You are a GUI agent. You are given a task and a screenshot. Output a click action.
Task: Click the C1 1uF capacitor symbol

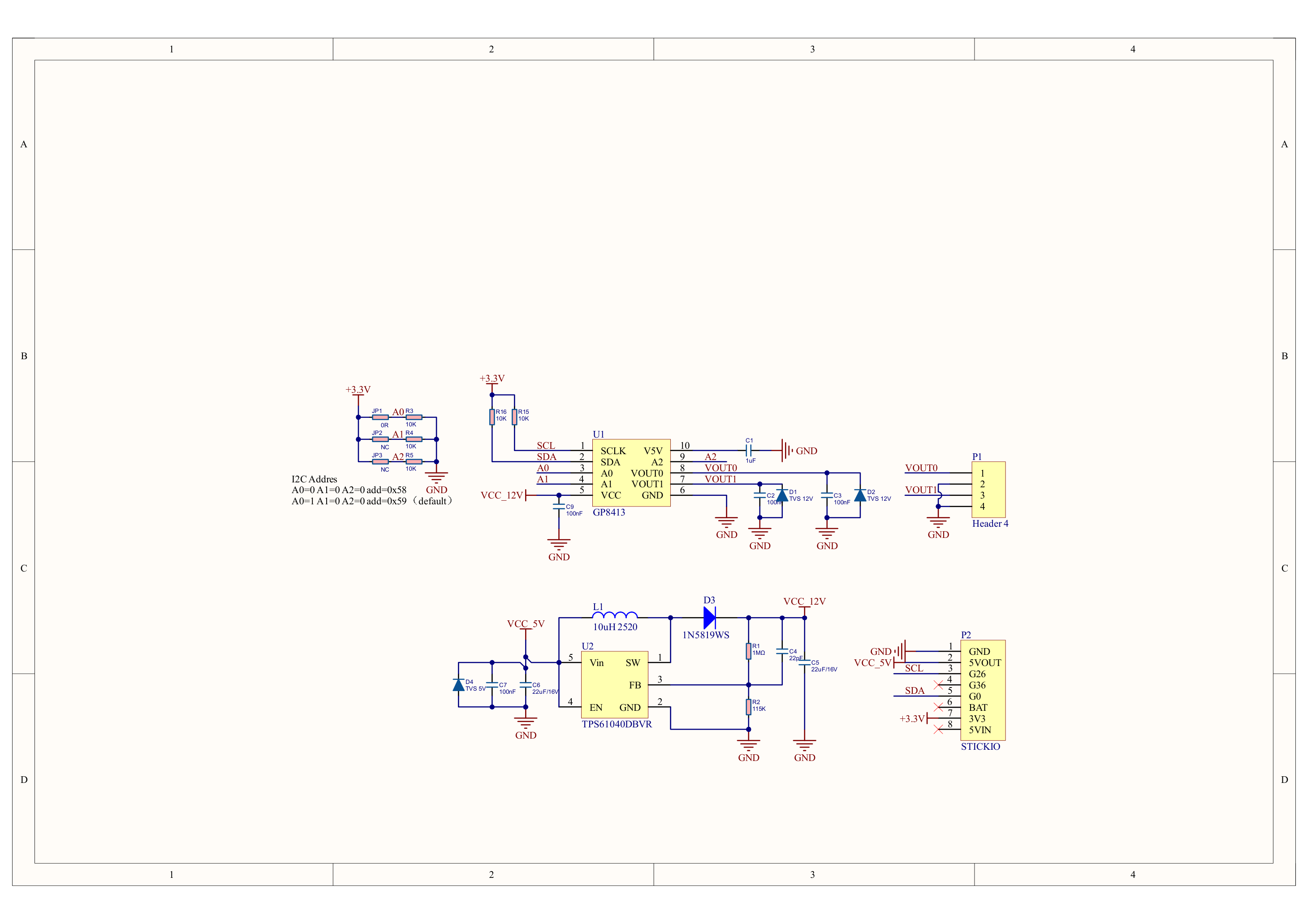tap(749, 451)
